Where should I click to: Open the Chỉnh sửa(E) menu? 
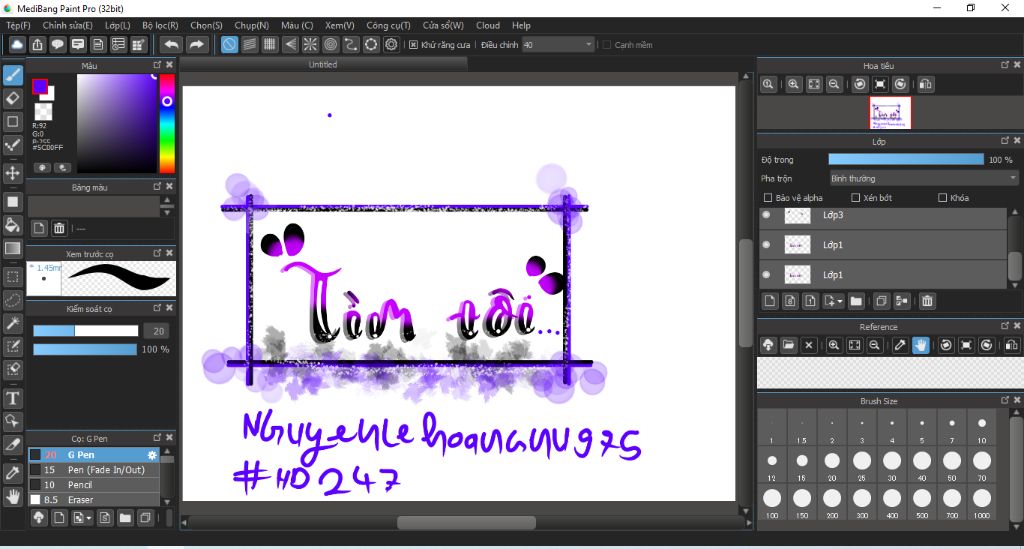(67, 25)
